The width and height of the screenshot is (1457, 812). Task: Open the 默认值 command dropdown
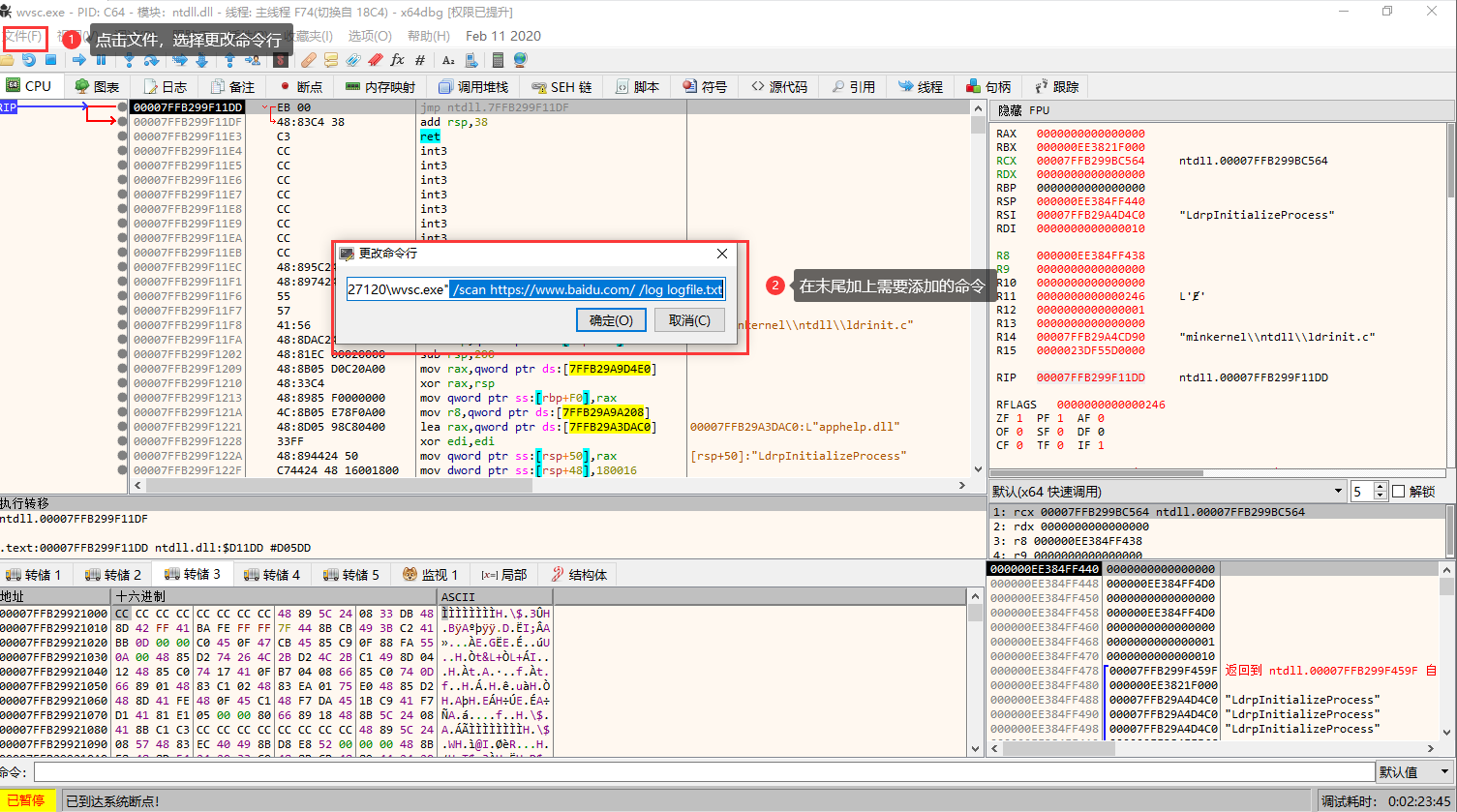click(x=1415, y=772)
